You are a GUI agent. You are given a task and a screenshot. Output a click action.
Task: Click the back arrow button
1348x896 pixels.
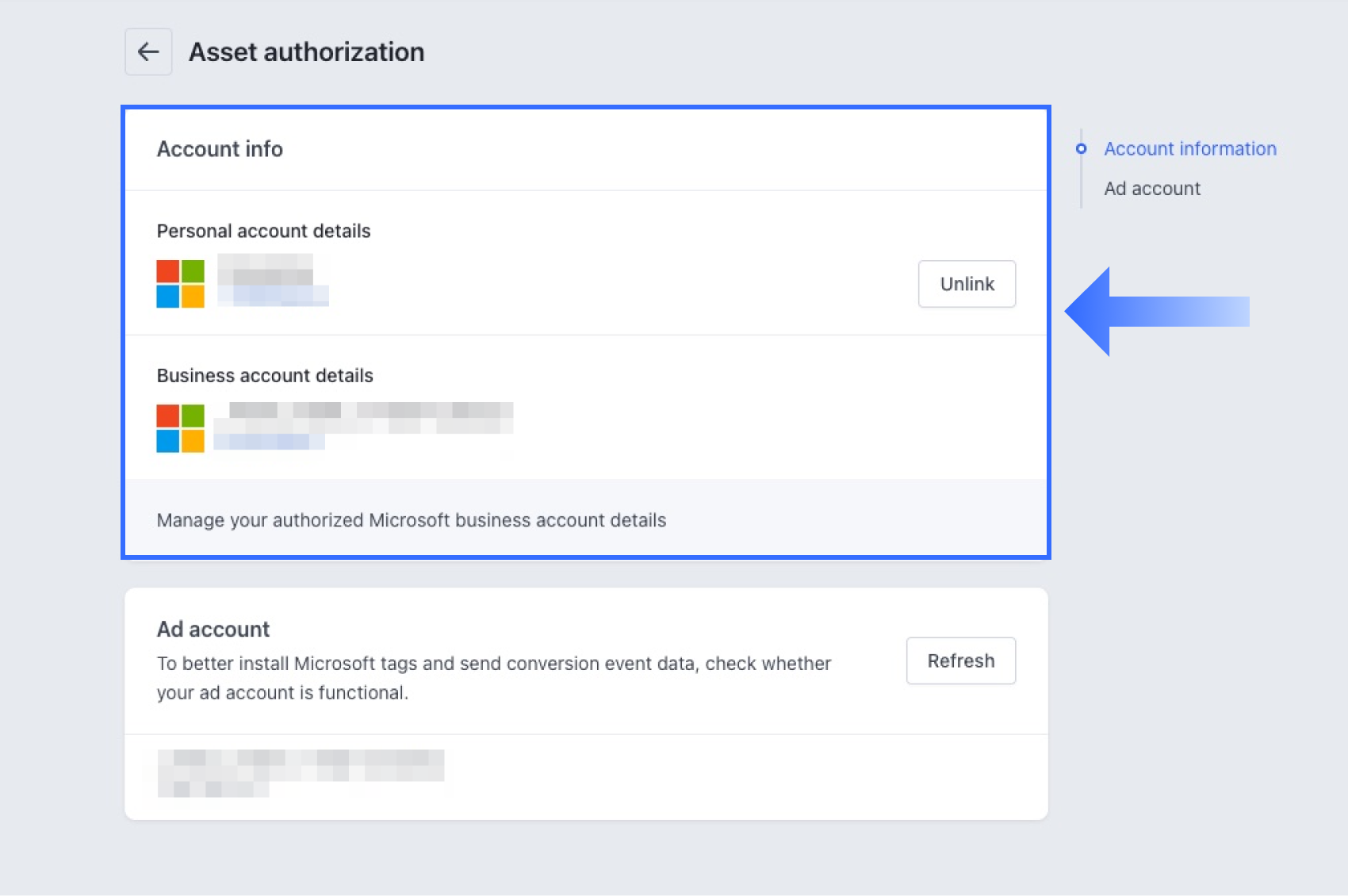coord(148,52)
